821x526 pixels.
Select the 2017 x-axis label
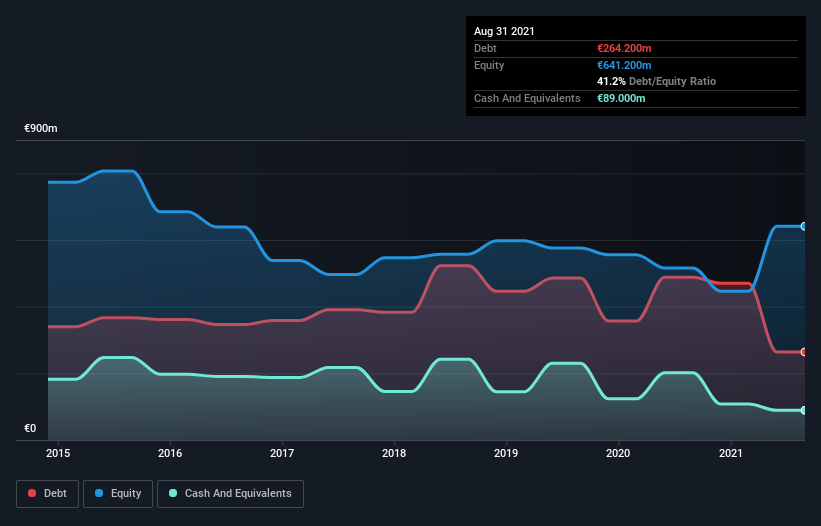282,453
